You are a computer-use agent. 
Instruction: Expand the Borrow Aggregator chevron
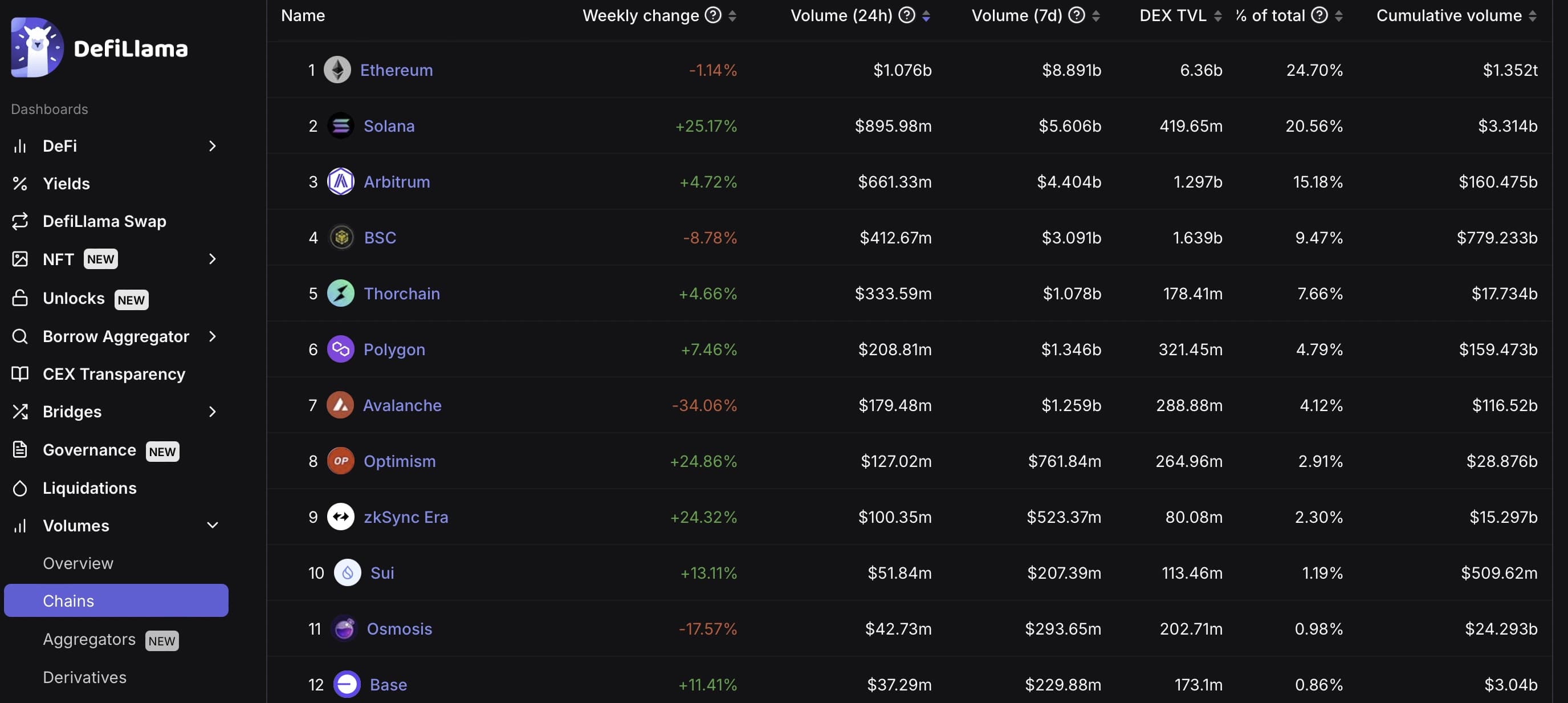pos(213,336)
